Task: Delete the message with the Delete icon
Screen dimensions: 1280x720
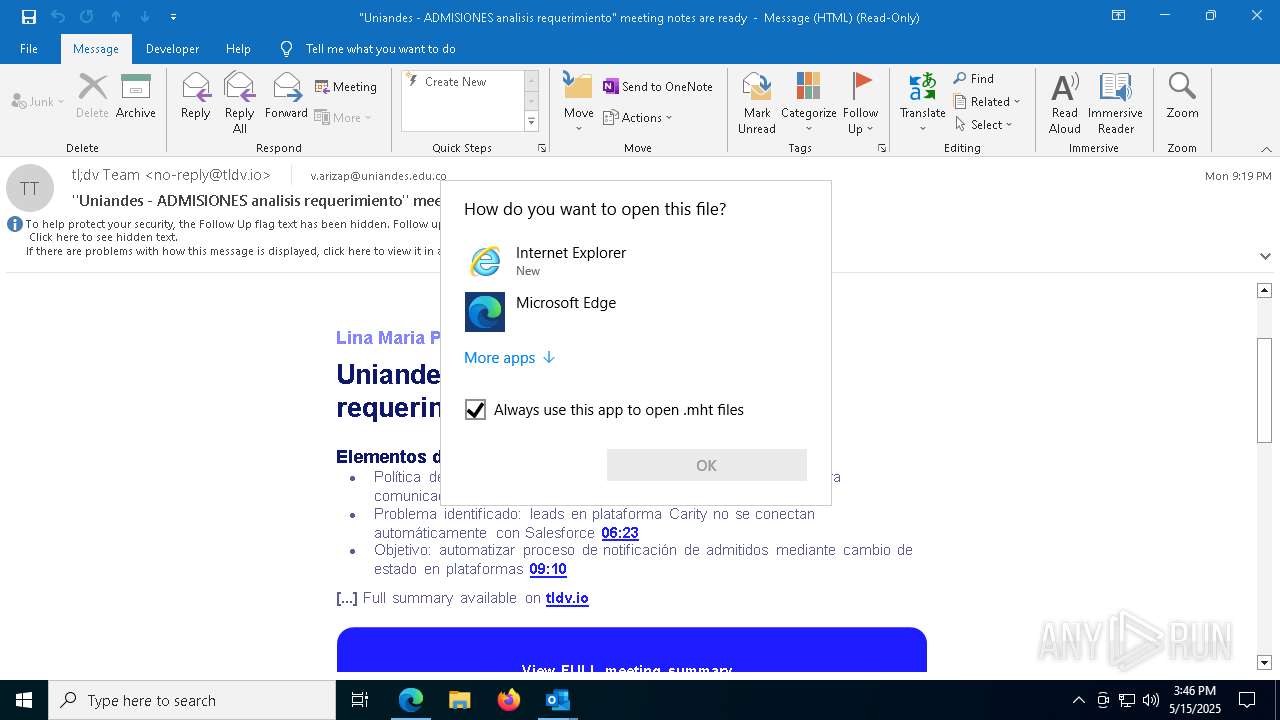Action: tap(92, 96)
